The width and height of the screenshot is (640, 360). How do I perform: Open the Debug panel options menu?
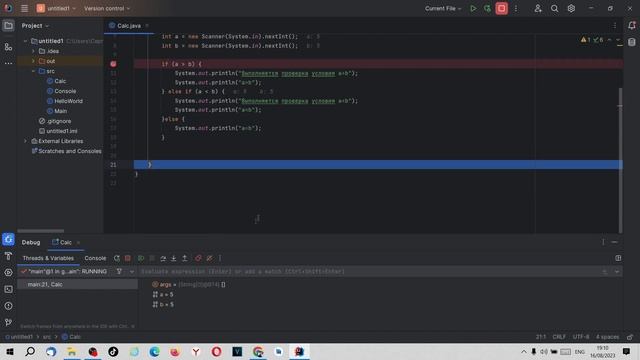pyautogui.click(x=603, y=242)
